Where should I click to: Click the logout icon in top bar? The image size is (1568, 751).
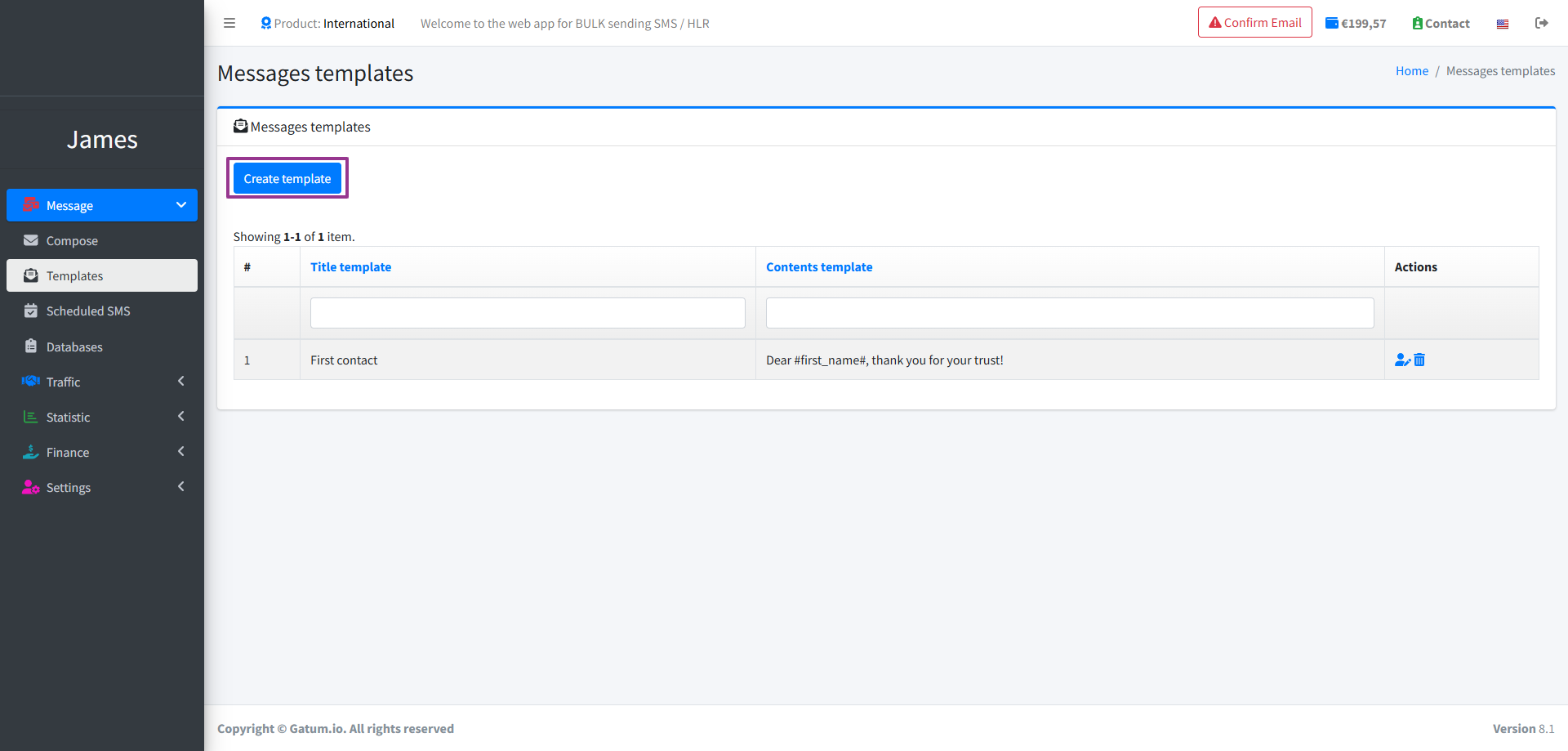(x=1541, y=23)
